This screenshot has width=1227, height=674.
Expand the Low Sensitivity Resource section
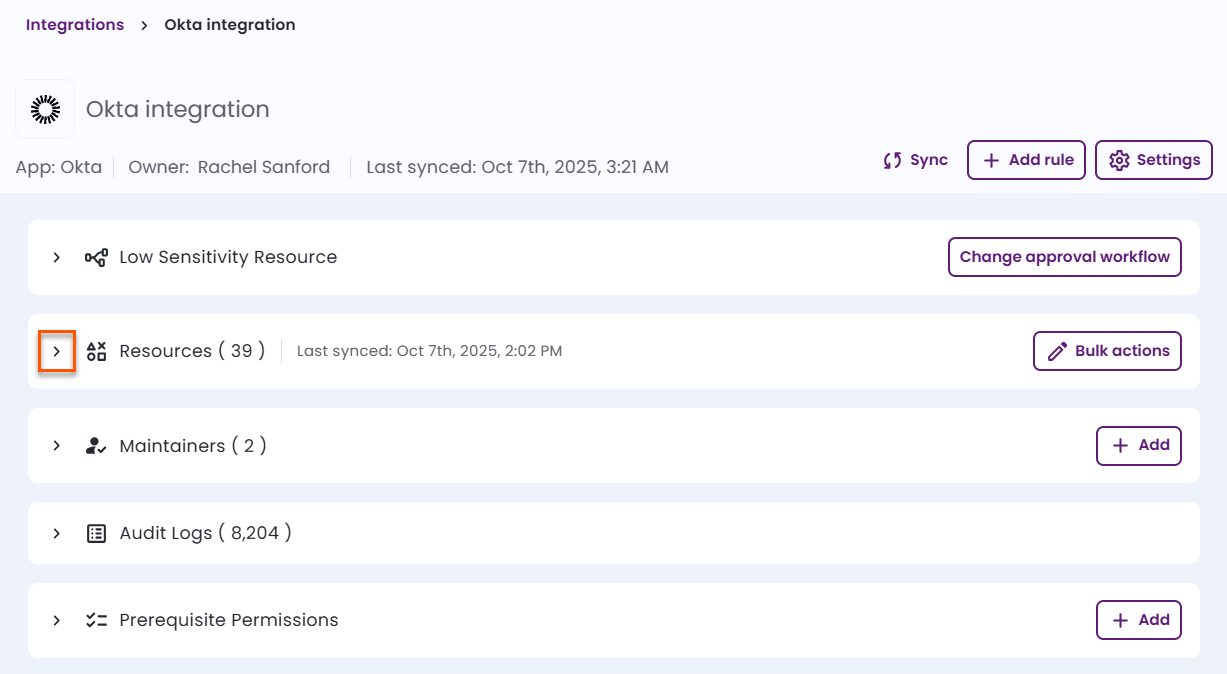(57, 257)
